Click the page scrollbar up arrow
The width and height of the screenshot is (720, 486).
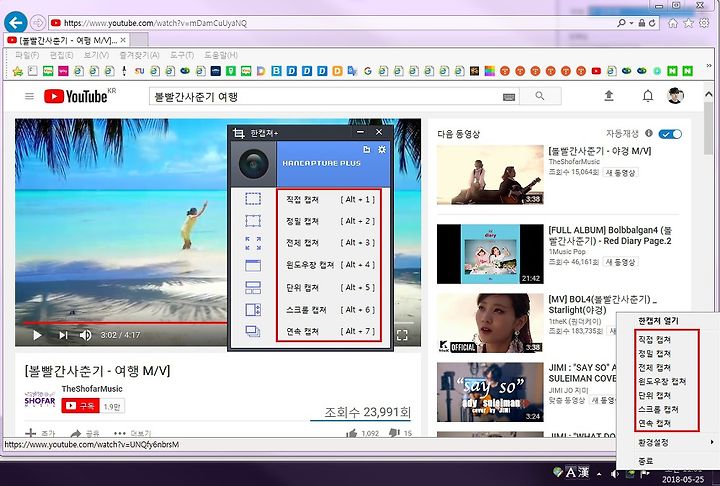(709, 94)
